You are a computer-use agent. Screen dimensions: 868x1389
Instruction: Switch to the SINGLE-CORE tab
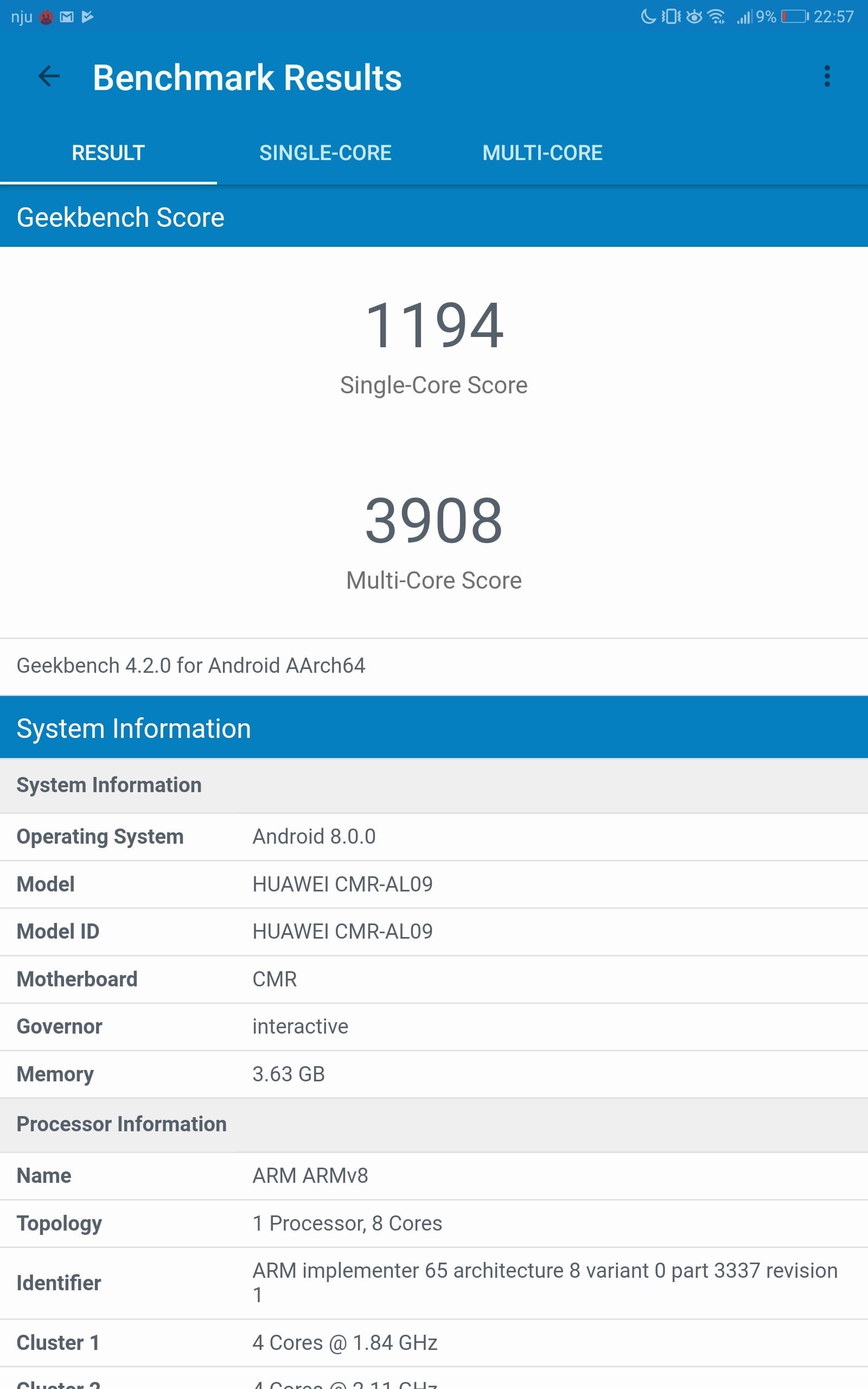pyautogui.click(x=325, y=152)
